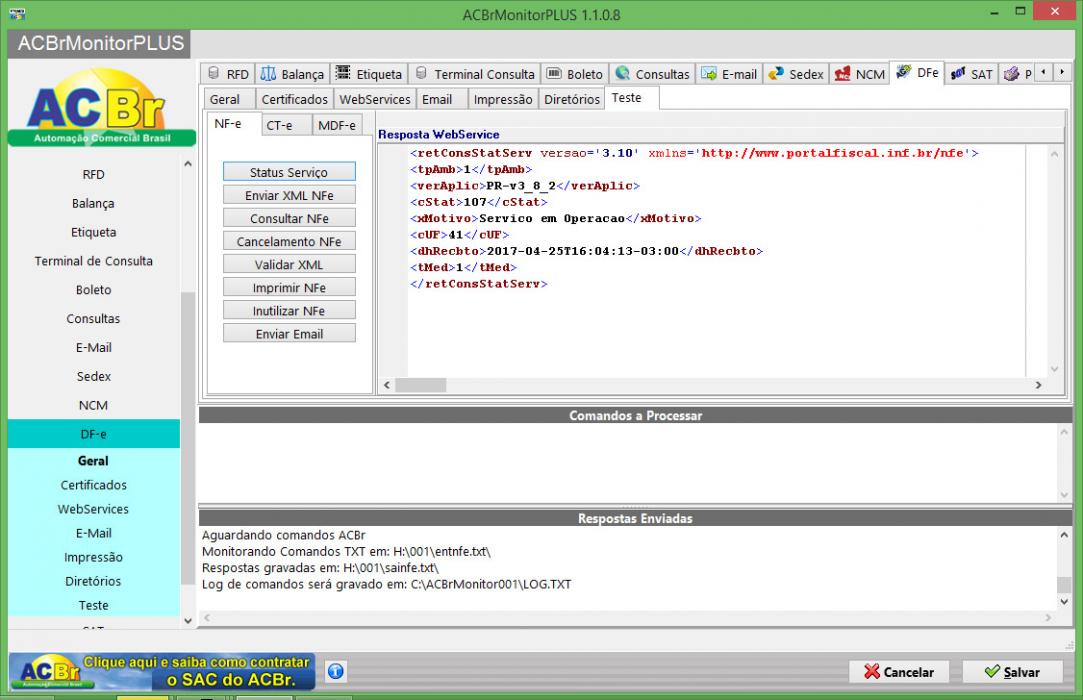Viewport: 1083px width, 700px height.
Task: Open Certificados under DF-e sidebar
Action: (94, 485)
